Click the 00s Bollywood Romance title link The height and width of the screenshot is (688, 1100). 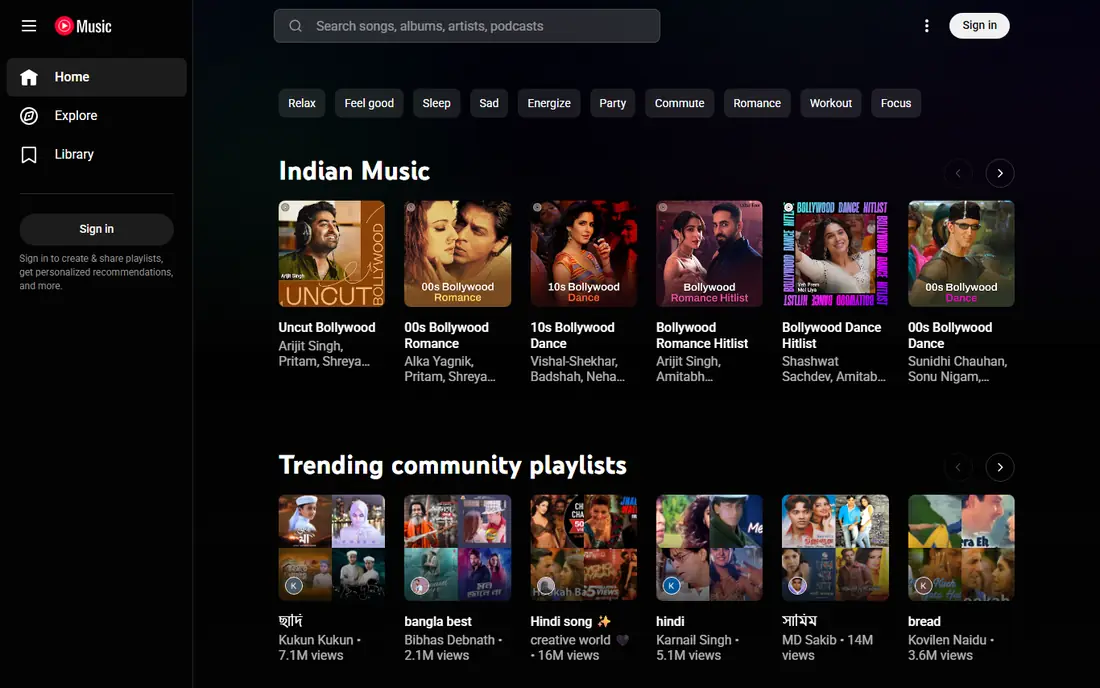click(446, 335)
